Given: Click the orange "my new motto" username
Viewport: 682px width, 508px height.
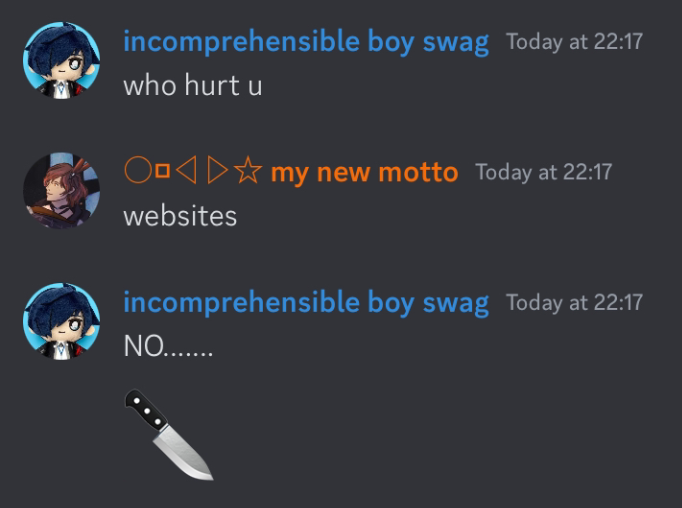Looking at the screenshot, I should point(364,172).
